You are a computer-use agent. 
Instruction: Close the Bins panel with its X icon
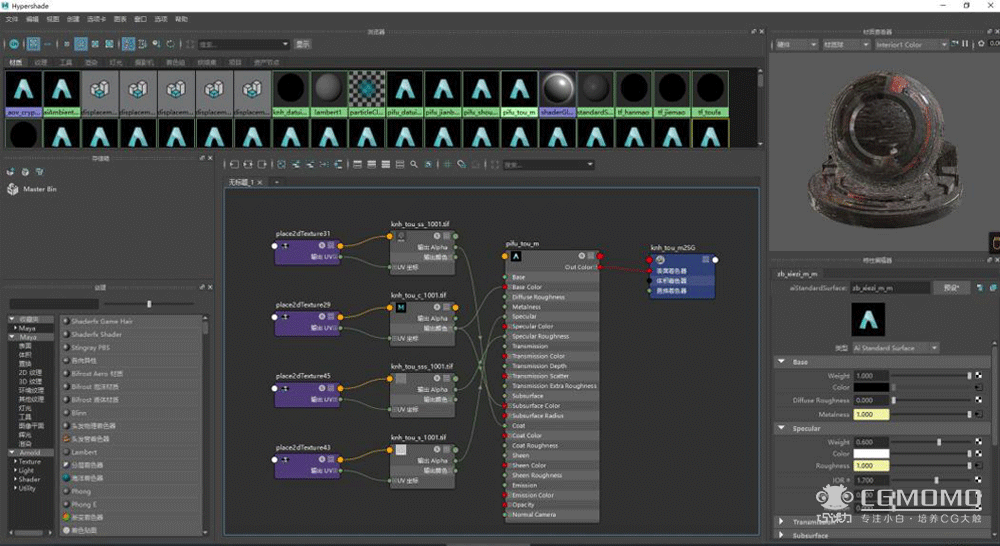(x=210, y=158)
